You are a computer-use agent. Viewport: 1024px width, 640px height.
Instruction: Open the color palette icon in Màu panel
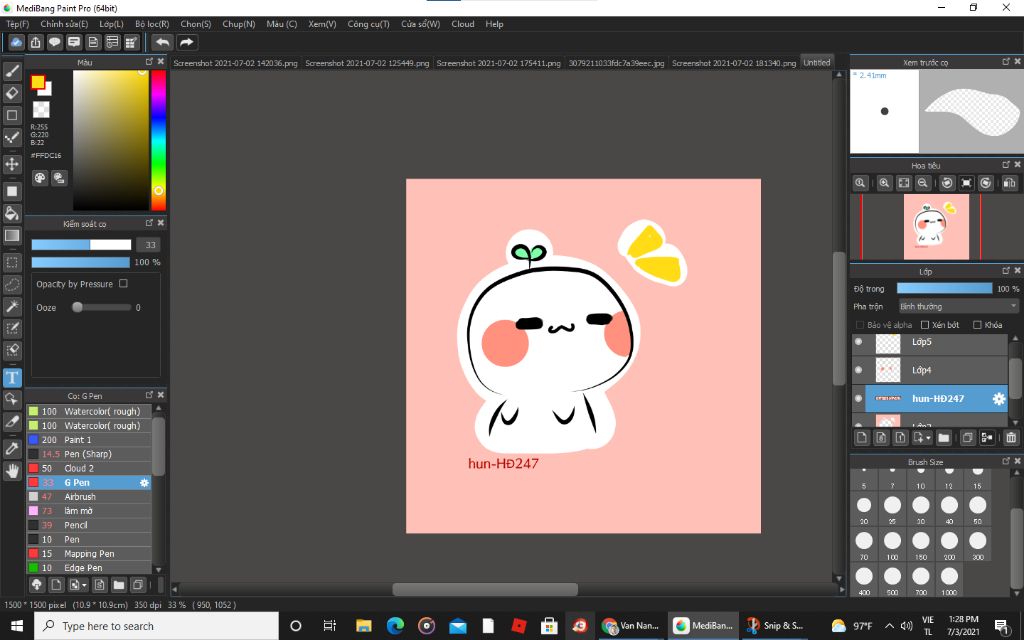(x=40, y=178)
